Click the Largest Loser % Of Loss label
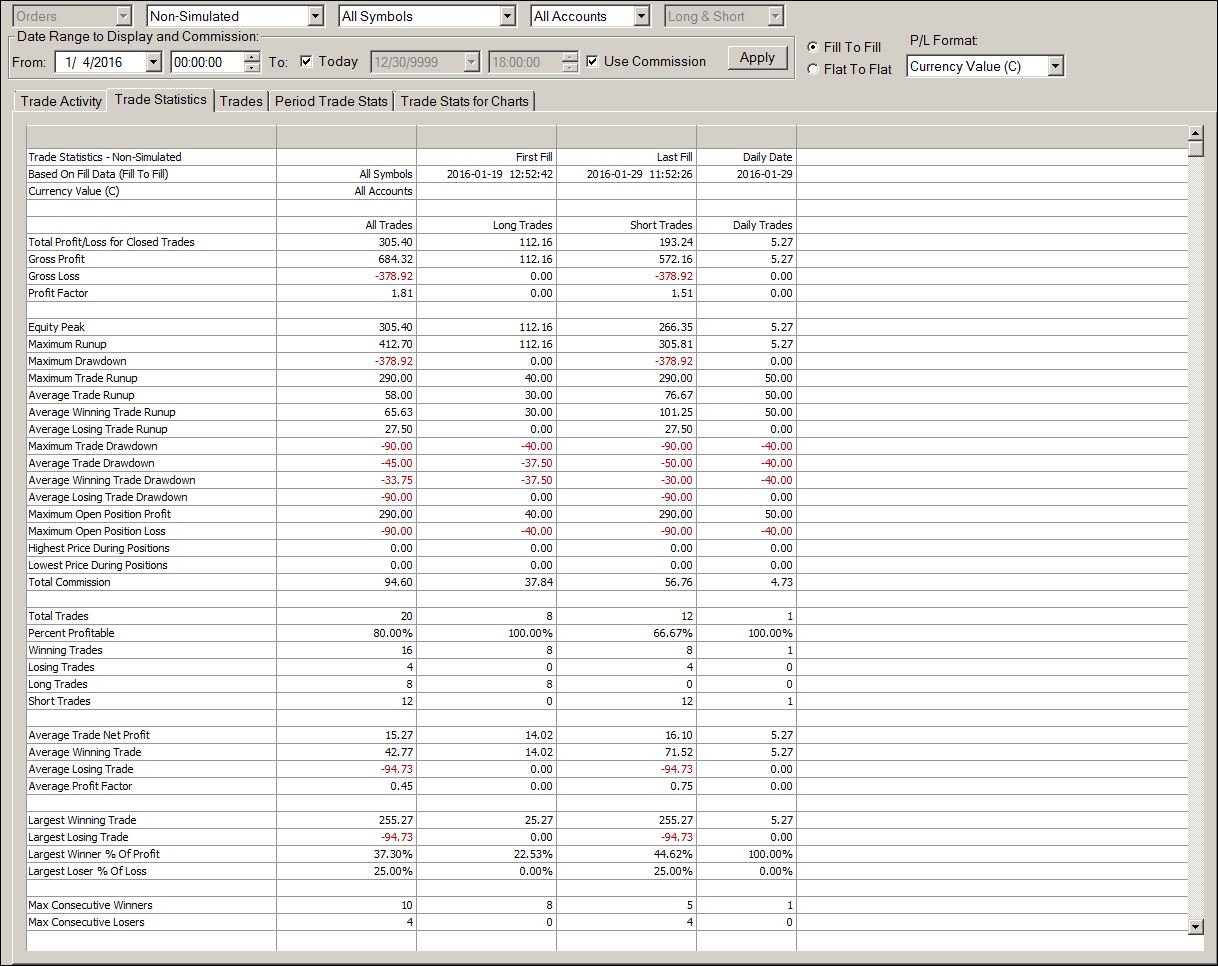 pyautogui.click(x=87, y=871)
